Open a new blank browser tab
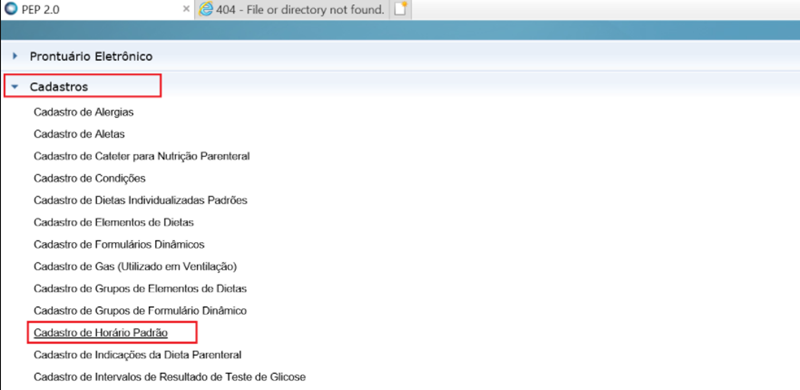The image size is (800, 390). 401,10
